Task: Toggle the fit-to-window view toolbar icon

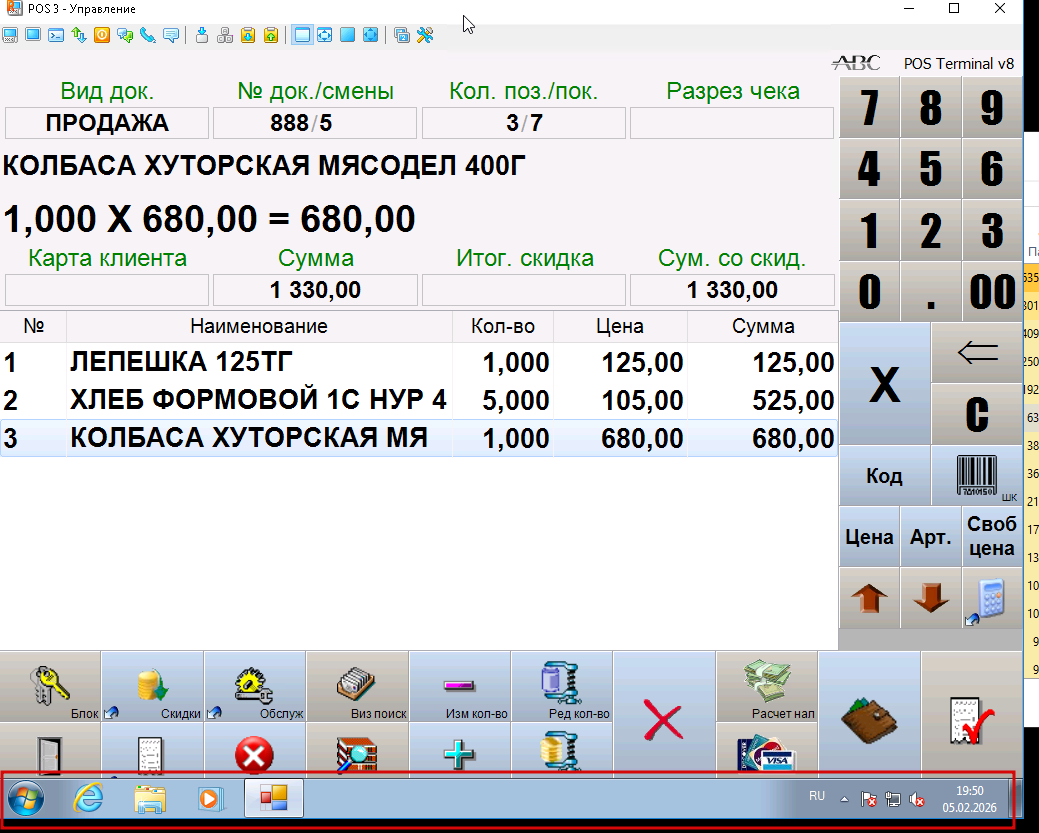Action: tap(325, 35)
